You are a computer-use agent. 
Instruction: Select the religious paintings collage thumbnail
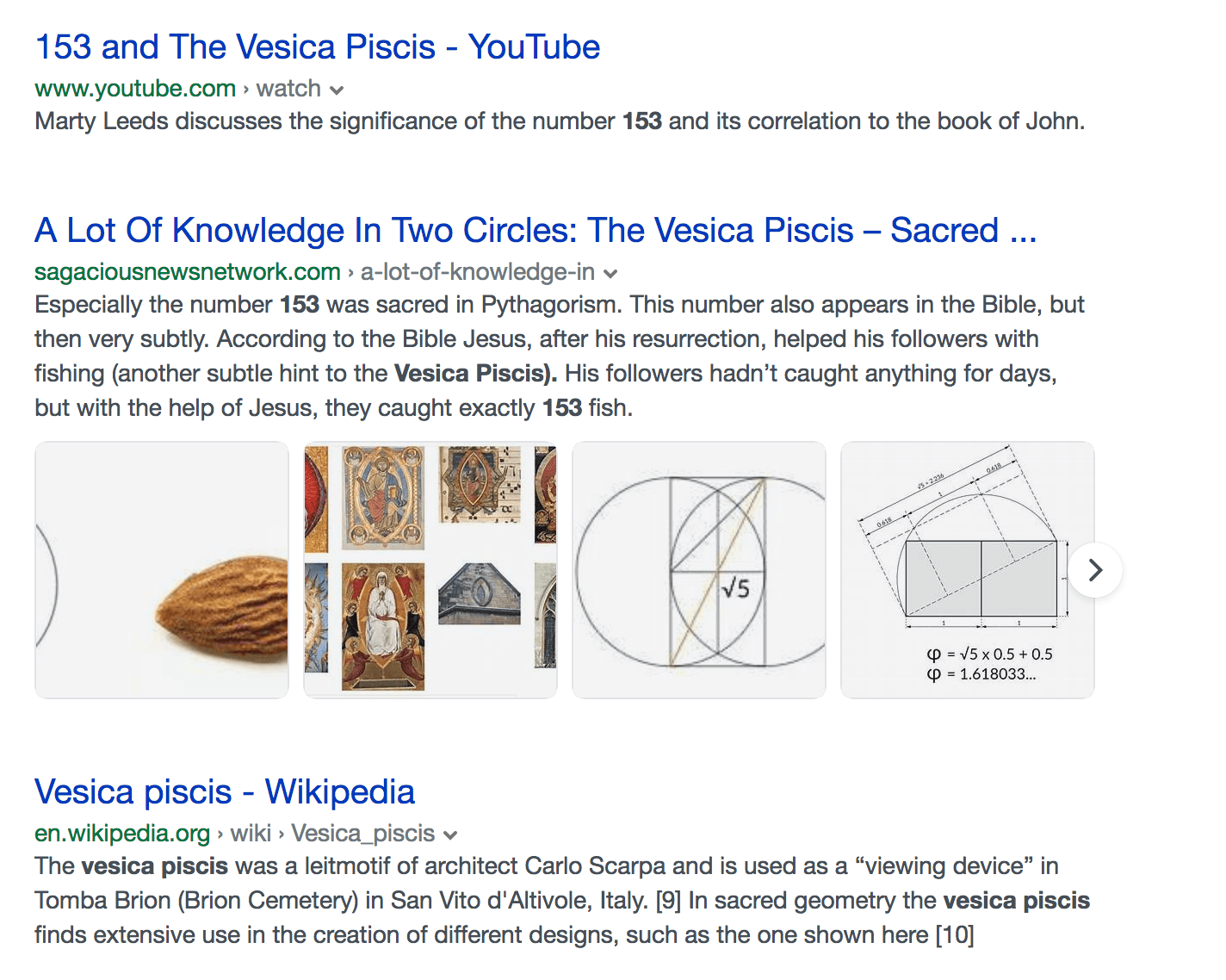(430, 570)
